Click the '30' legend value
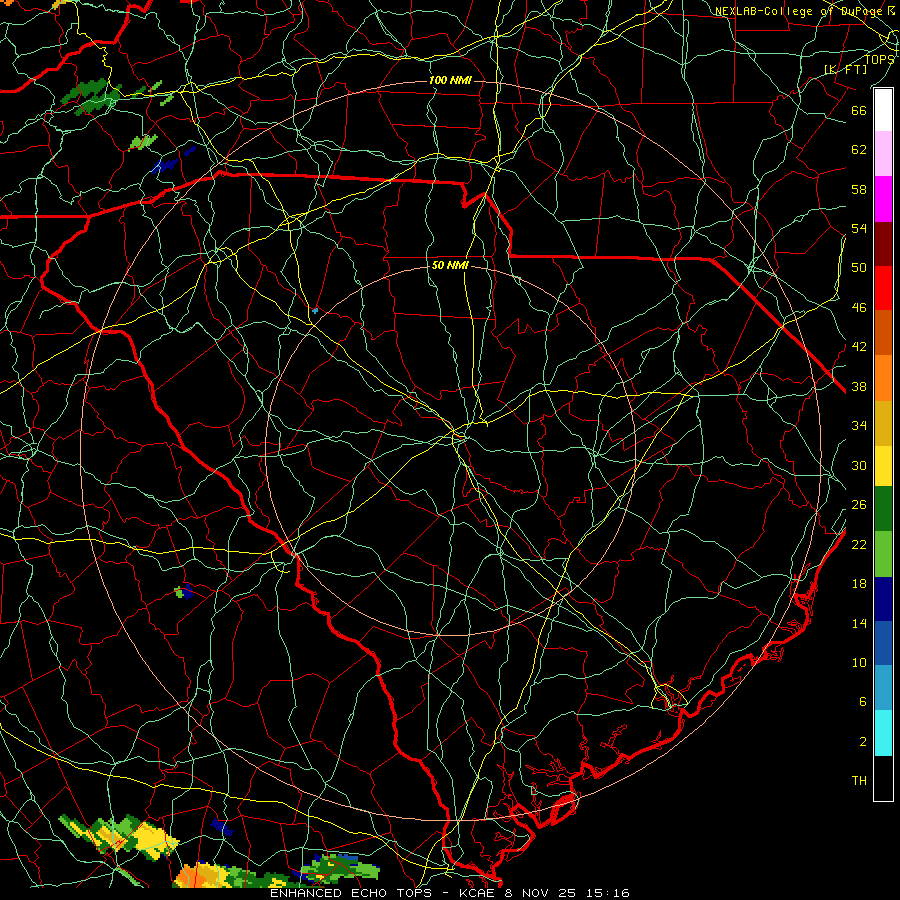 859,465
